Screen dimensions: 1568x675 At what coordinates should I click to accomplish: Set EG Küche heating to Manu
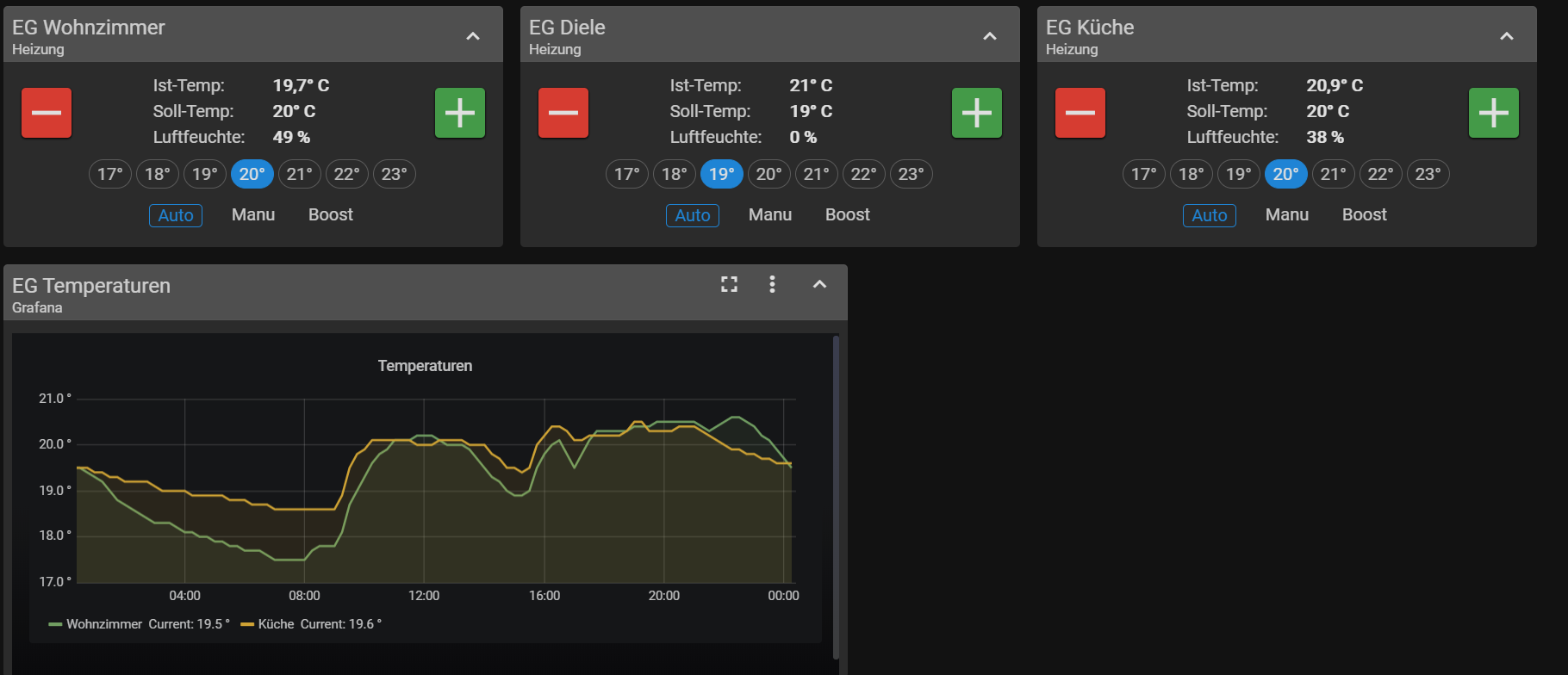[1287, 215]
